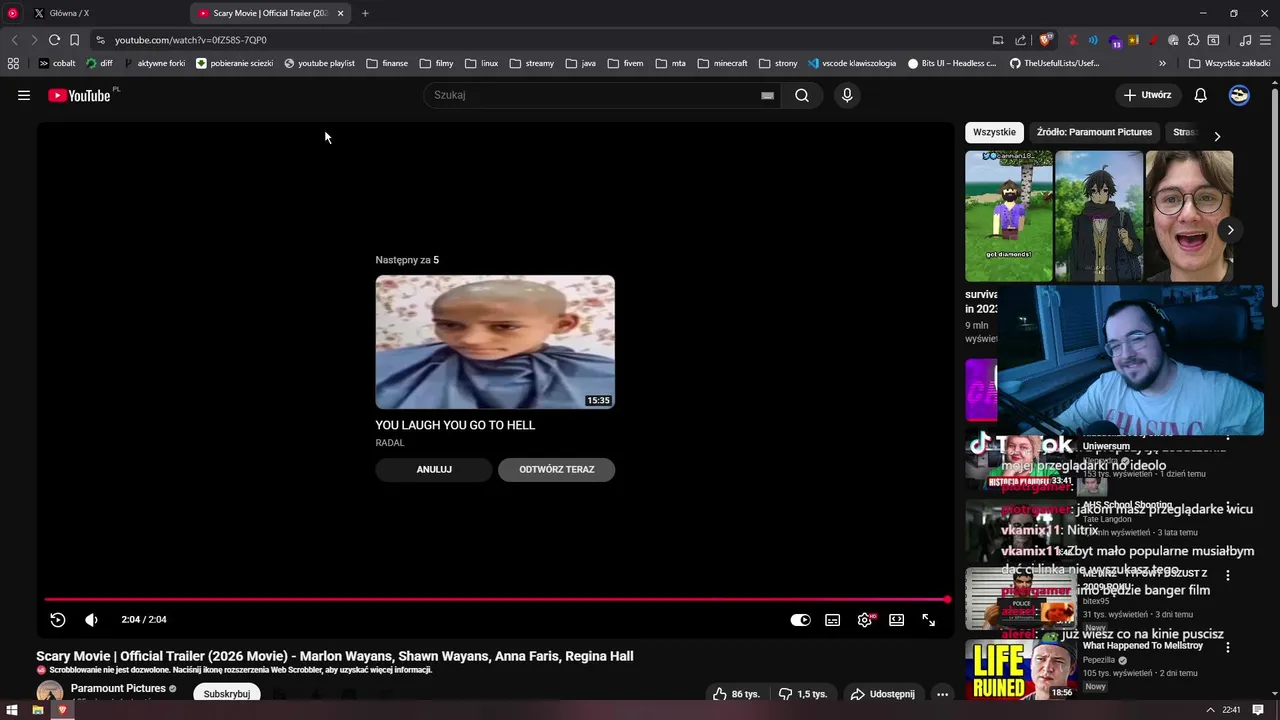
Task: Open the browser main hamburger menu
Action: (x=1265, y=40)
